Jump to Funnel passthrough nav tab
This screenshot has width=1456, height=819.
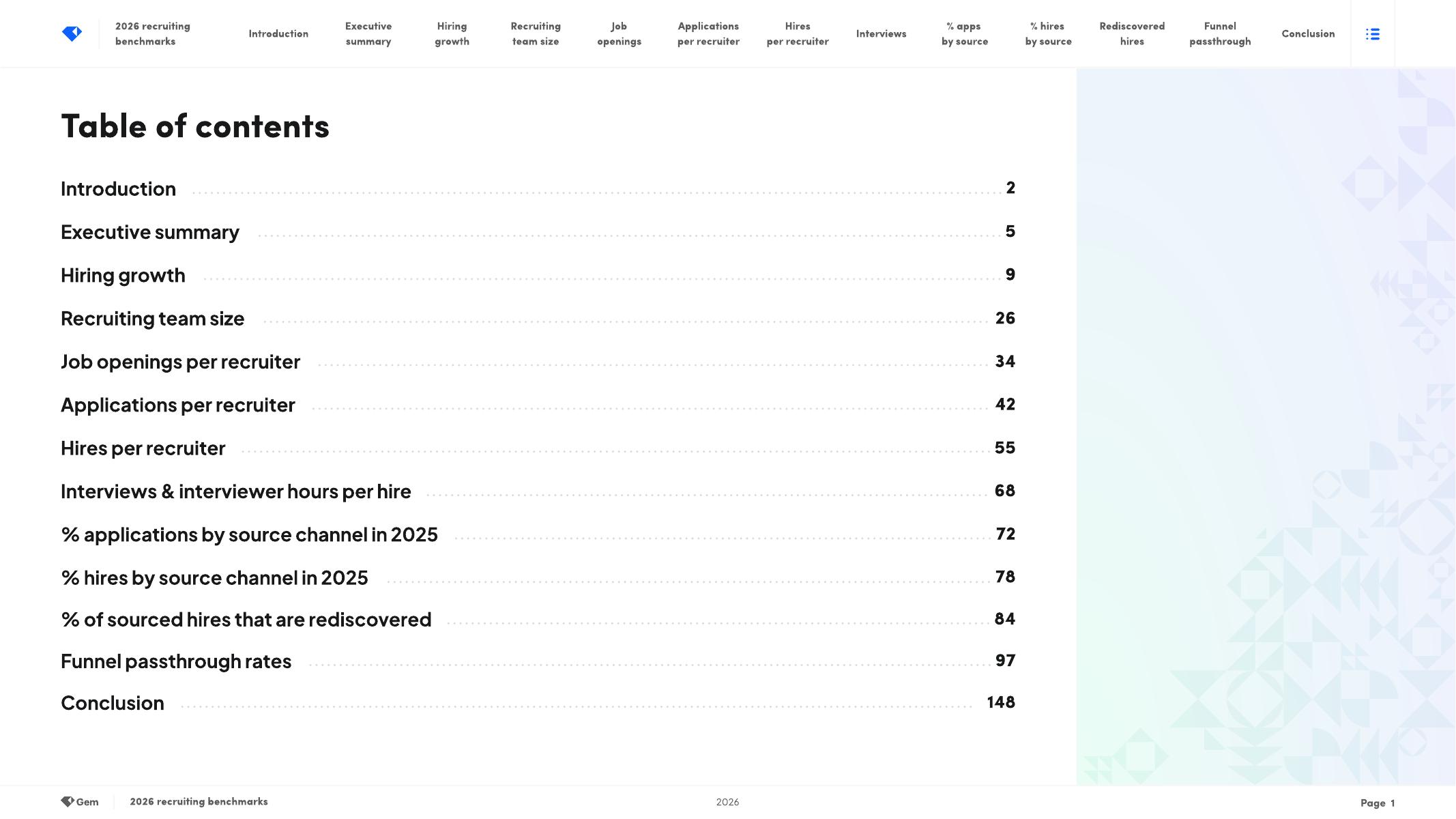(x=1219, y=33)
